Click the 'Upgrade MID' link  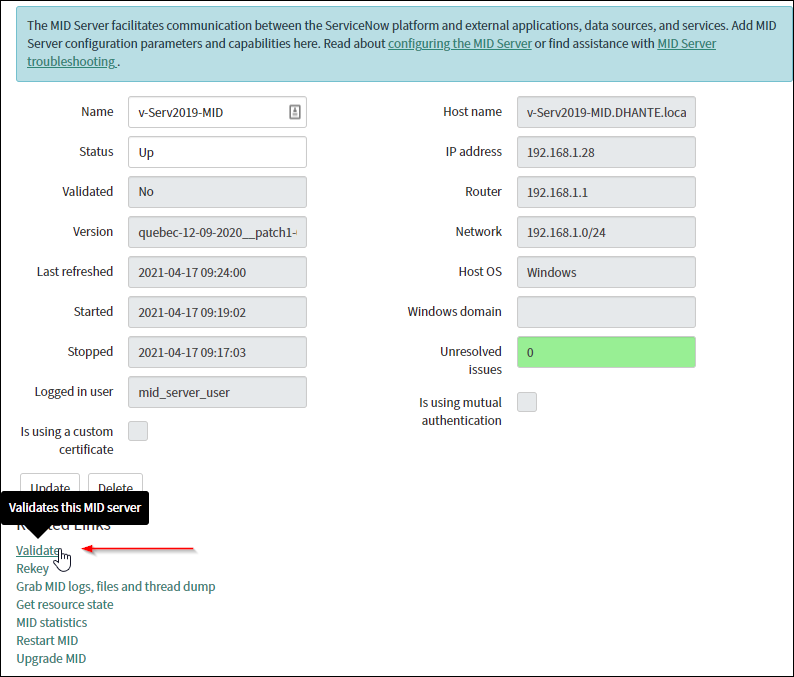51,659
